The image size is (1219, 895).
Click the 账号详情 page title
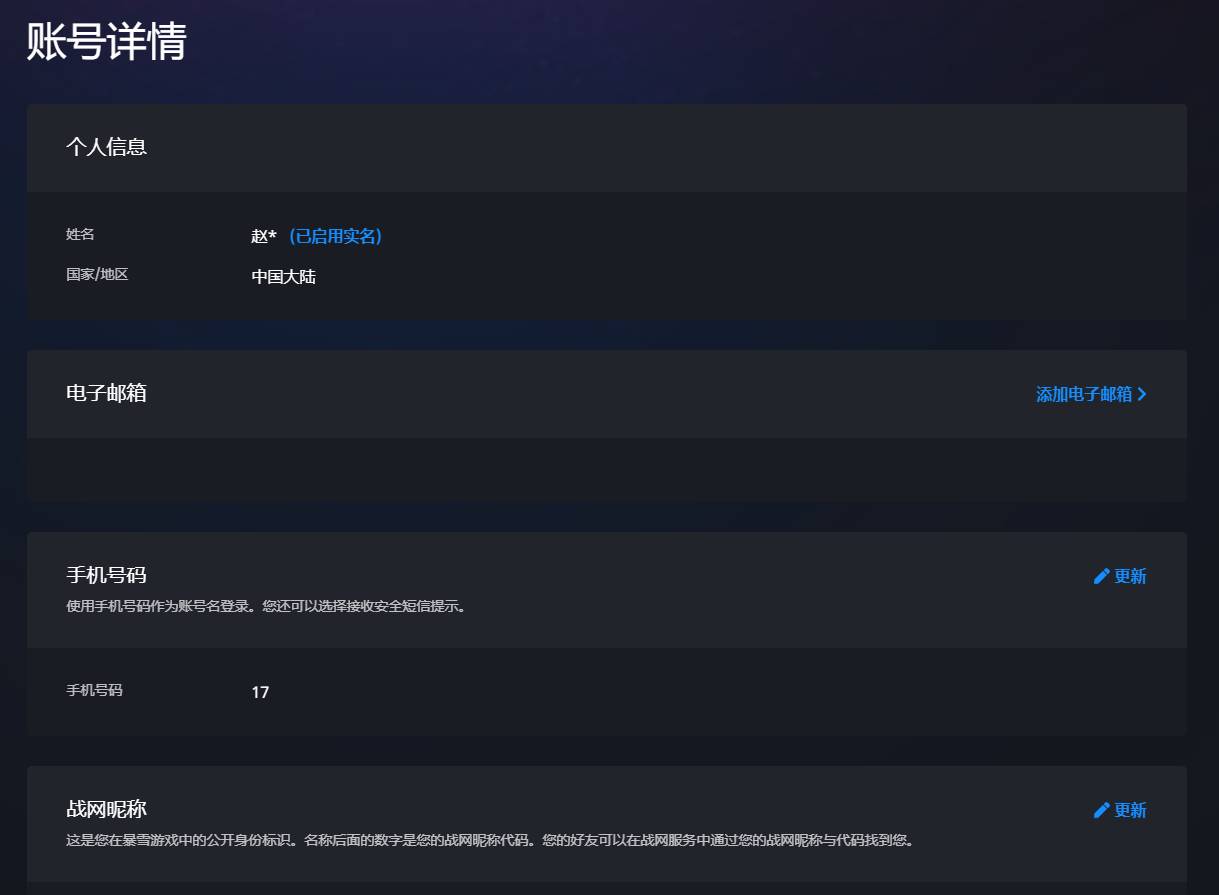107,42
